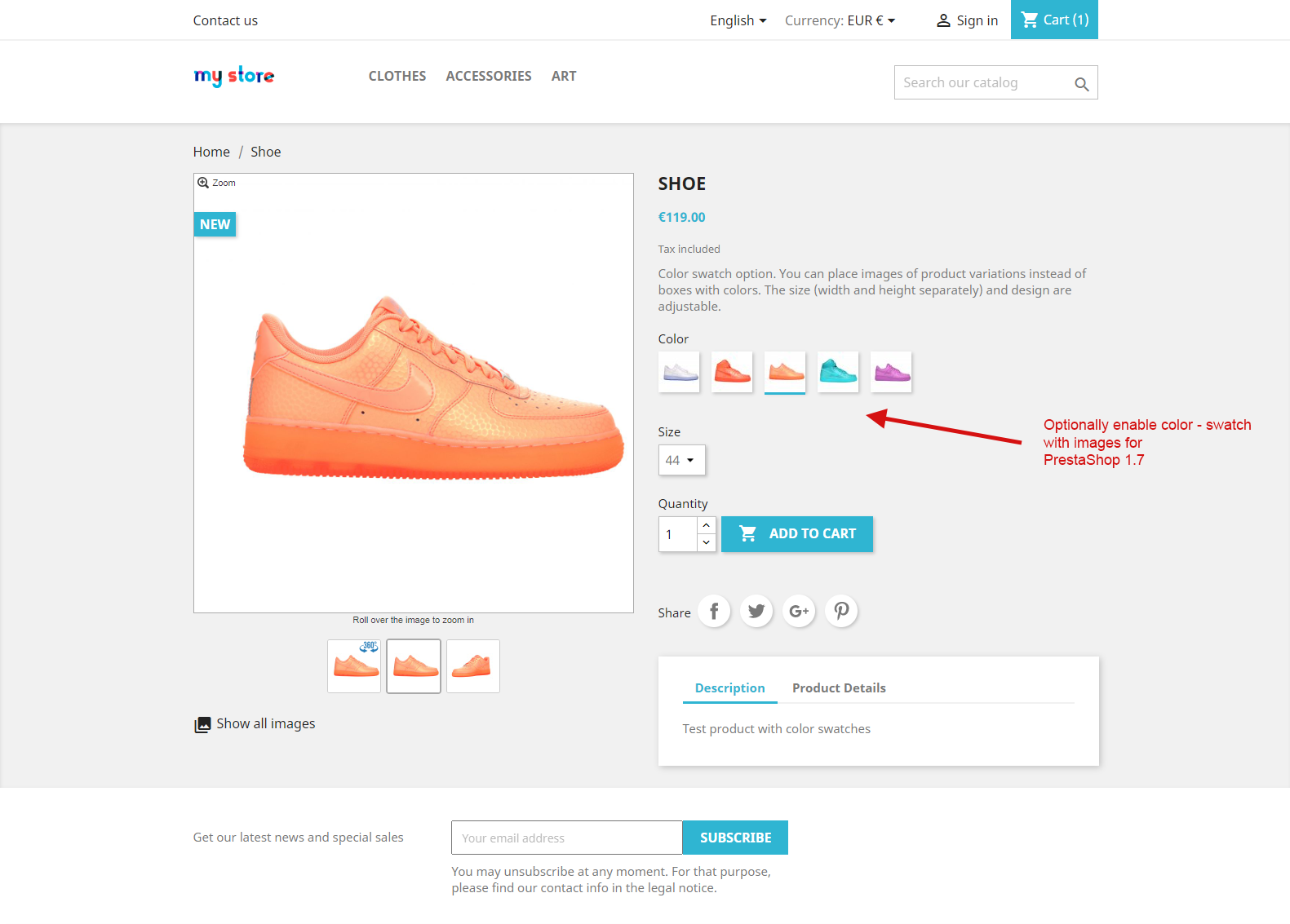Share product on Twitter icon

[756, 611]
